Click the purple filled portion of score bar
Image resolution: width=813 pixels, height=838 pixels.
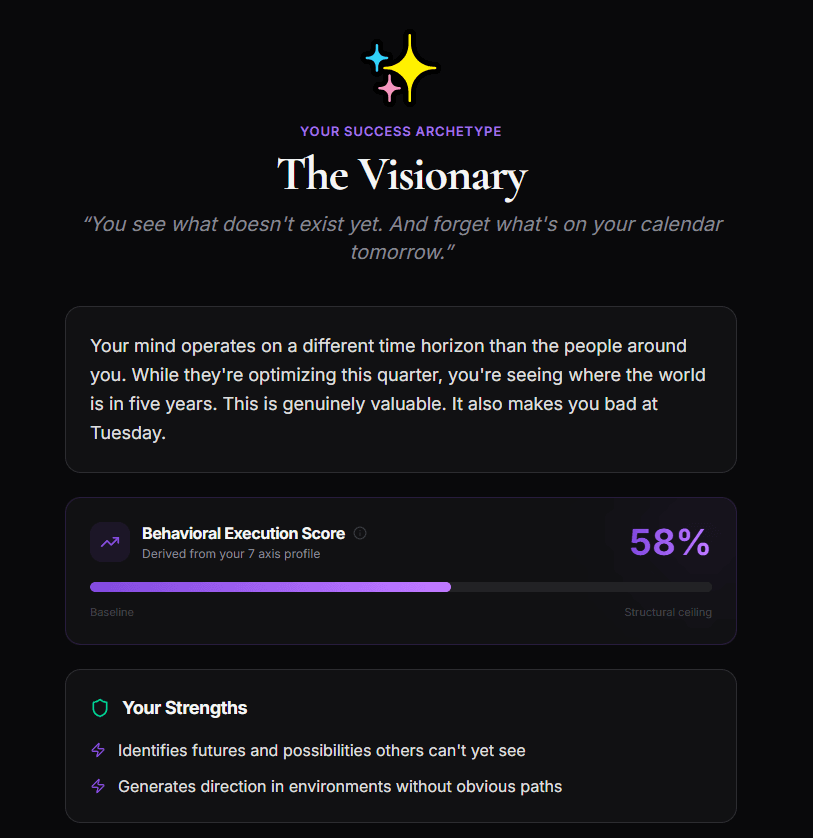tap(270, 587)
